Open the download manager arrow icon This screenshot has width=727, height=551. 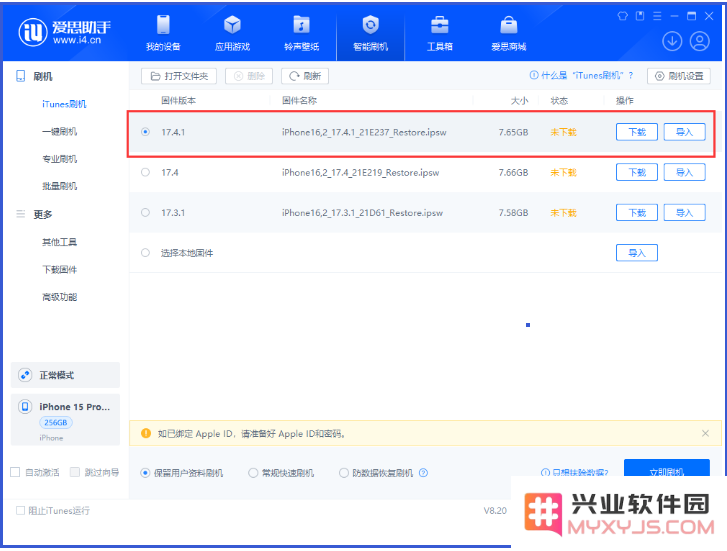[672, 41]
